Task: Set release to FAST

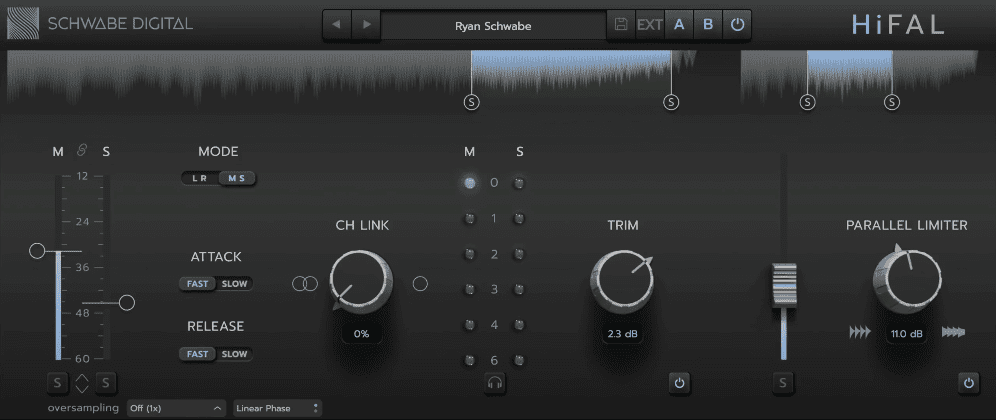Action: pyautogui.click(x=198, y=354)
